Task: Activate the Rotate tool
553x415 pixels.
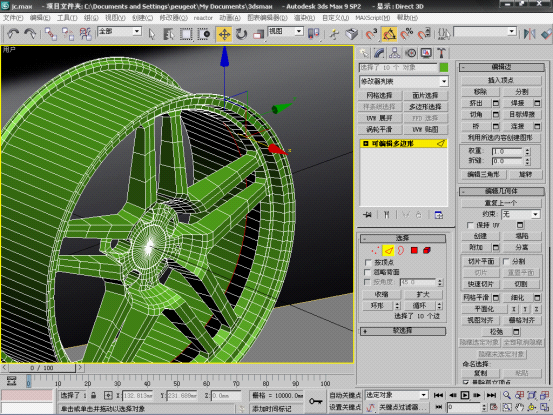Action: point(241,34)
